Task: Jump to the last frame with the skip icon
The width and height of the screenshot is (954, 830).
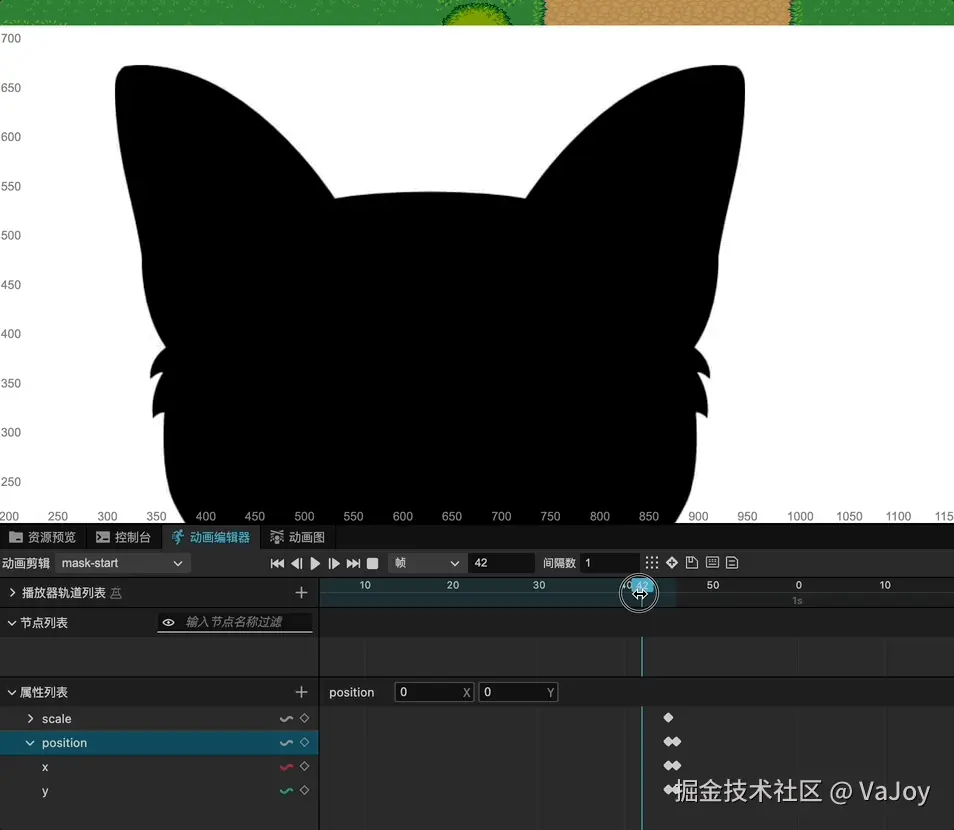Action: click(x=352, y=562)
